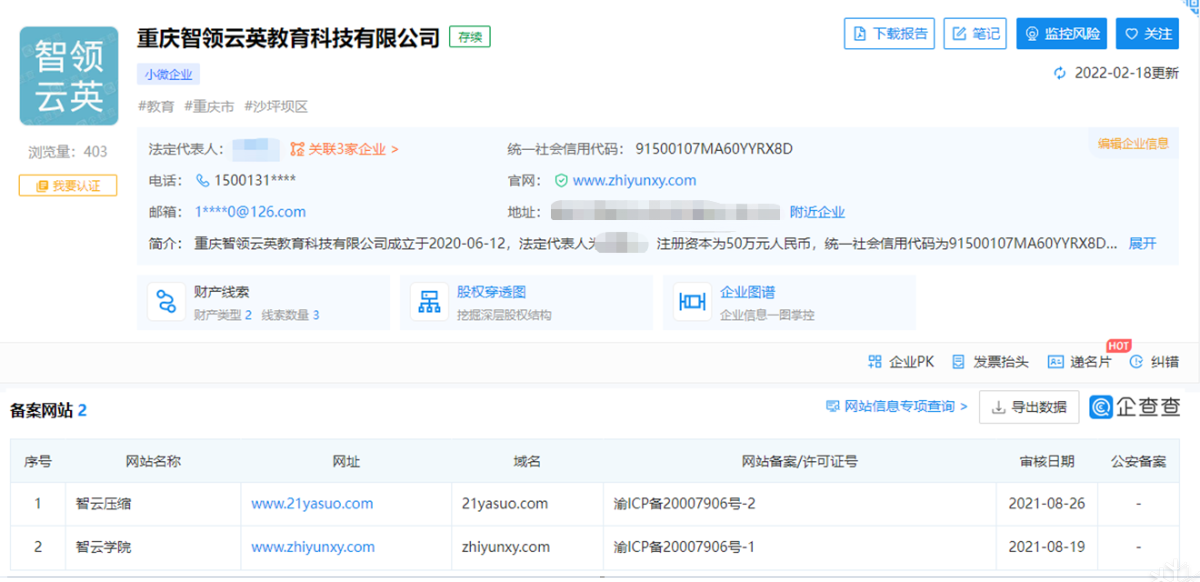Open the #重庆市 hashtag
The width and height of the screenshot is (1200, 582).
209,106
